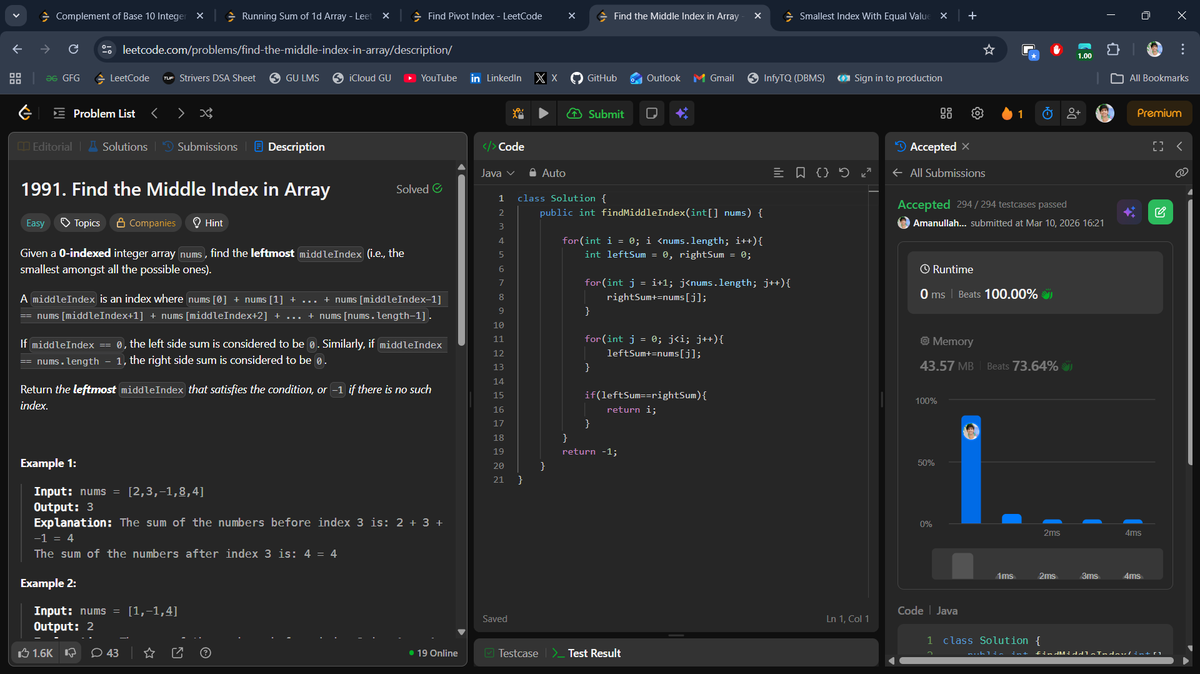
Task: Open LeetCode settings gear
Action: pos(978,114)
